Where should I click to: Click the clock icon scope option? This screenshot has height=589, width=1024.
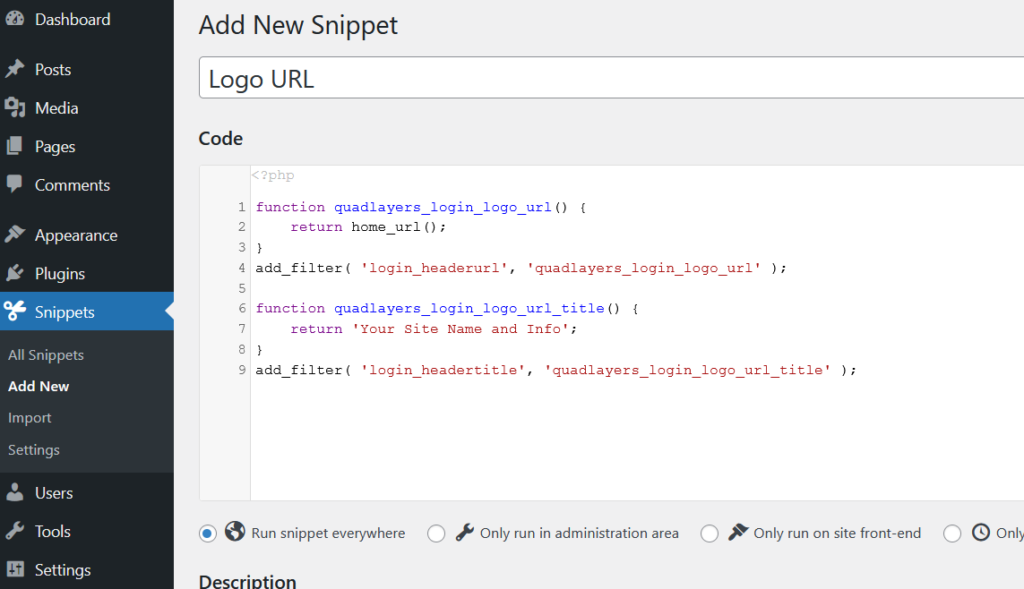click(x=981, y=532)
